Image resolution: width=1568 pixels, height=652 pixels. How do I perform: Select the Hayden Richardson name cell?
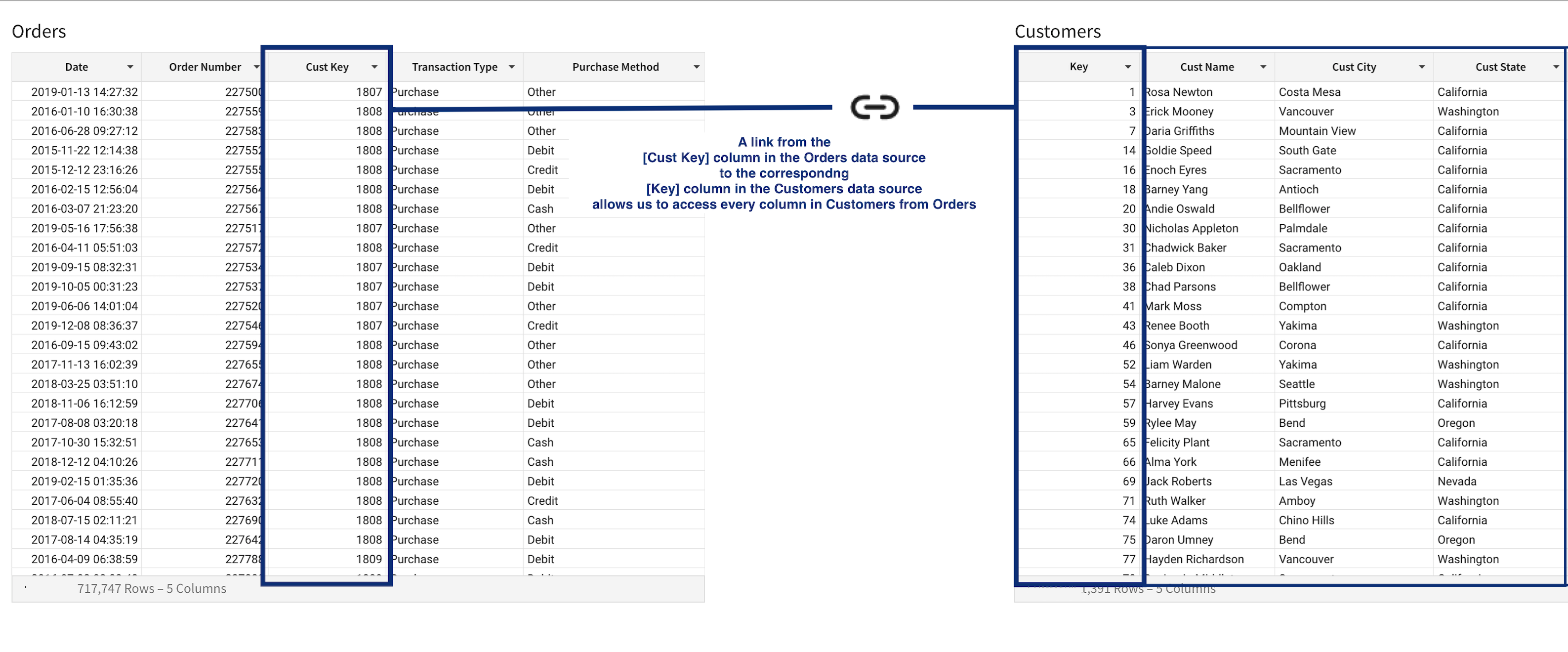point(1194,560)
